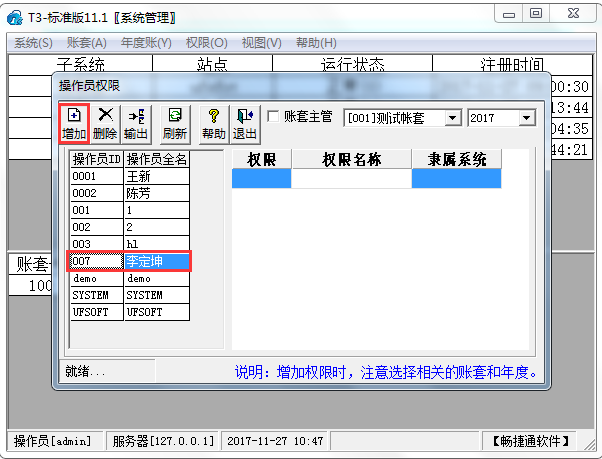The height and width of the screenshot is (459, 602).
Task: Toggle the 账套主管 checkbox
Action: [x=273, y=116]
